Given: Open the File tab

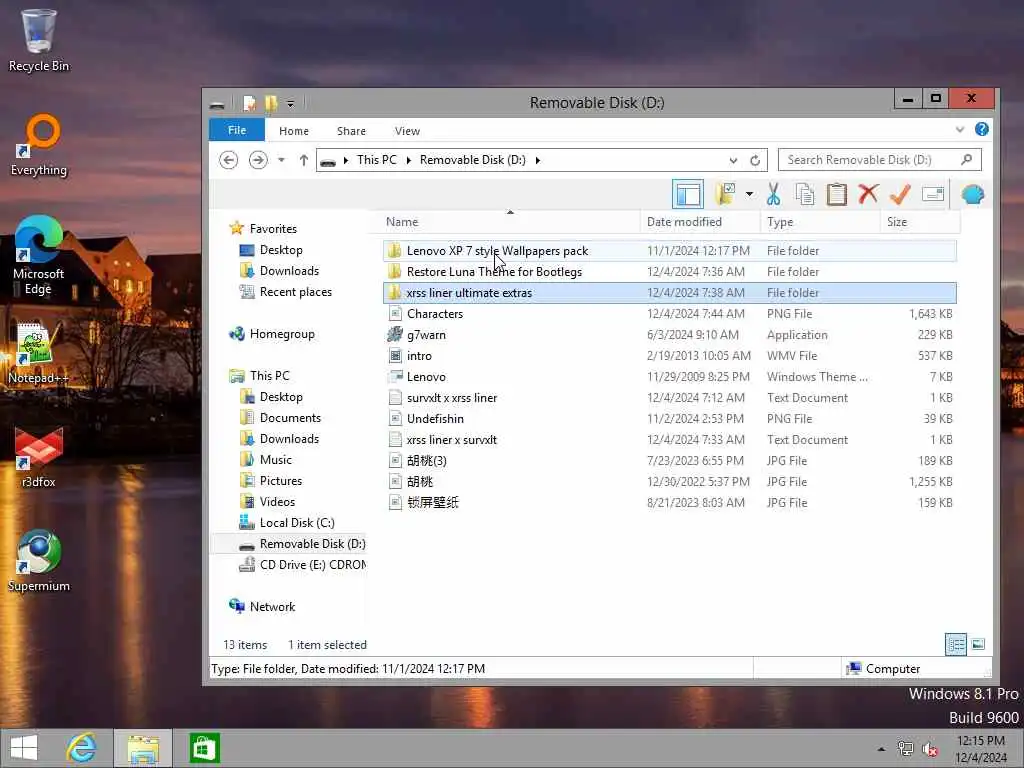Looking at the screenshot, I should point(237,130).
